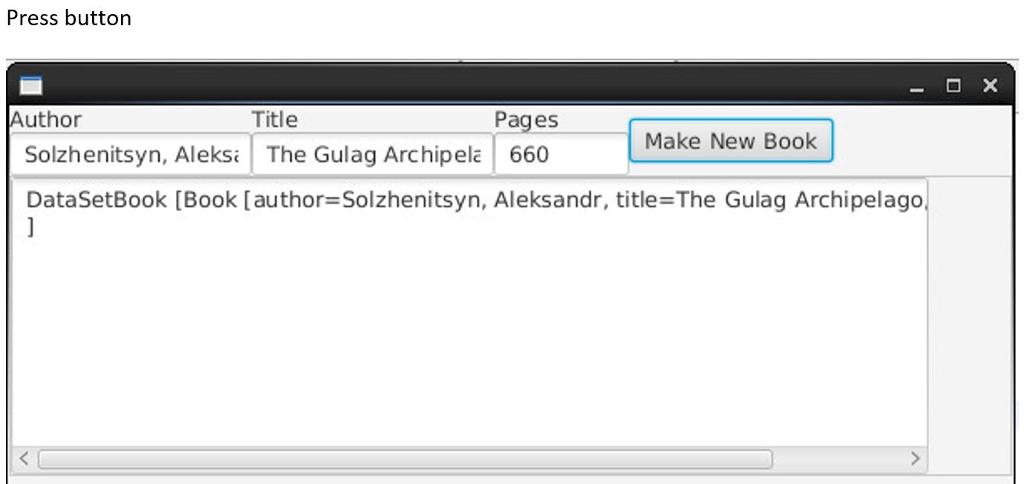
Task: Click the scrollbar track right of the thumb
Action: [839, 459]
